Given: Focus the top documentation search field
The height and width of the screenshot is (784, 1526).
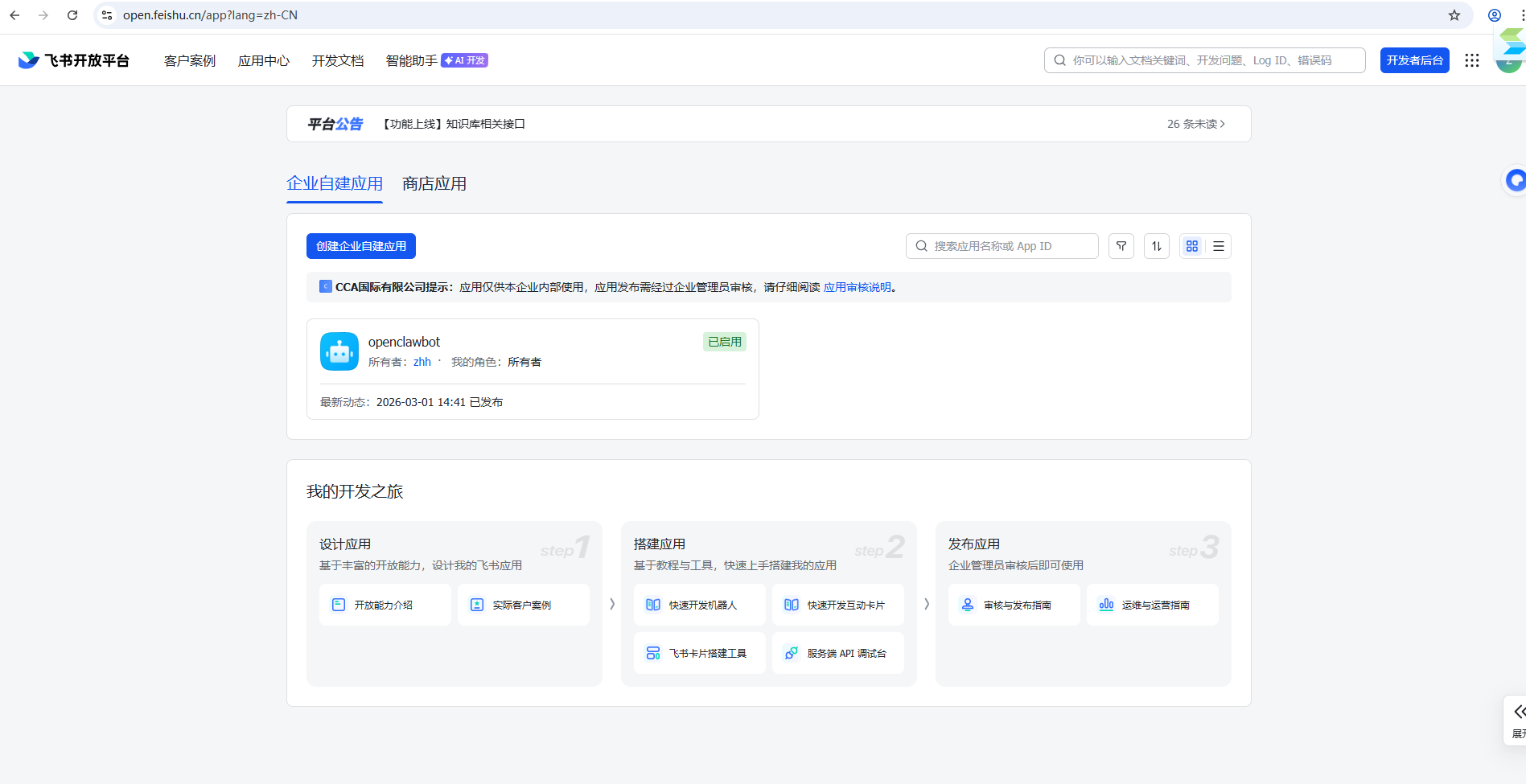Looking at the screenshot, I should [1205, 60].
